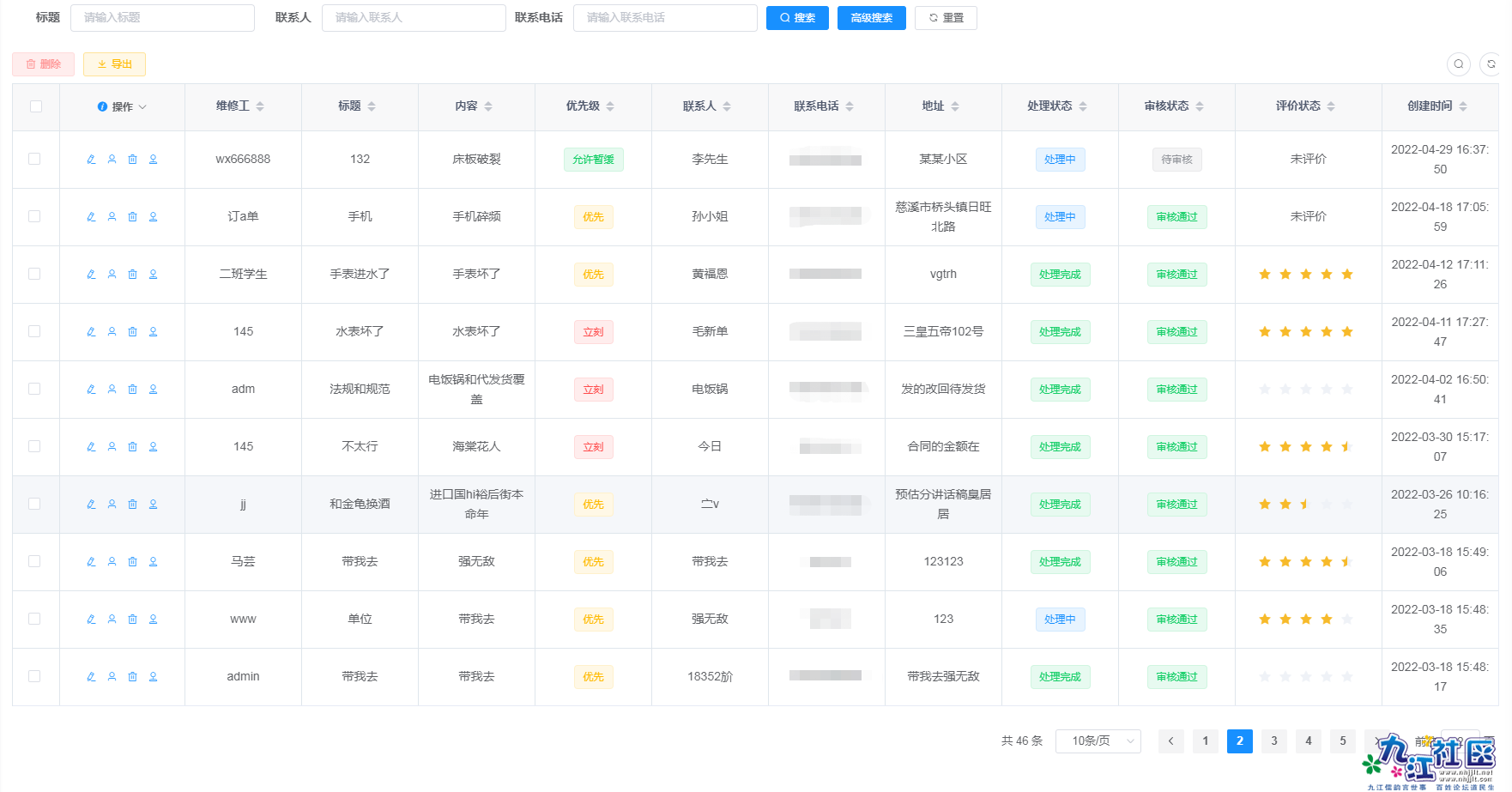Select the checkbox for the adm row

pyautogui.click(x=35, y=389)
